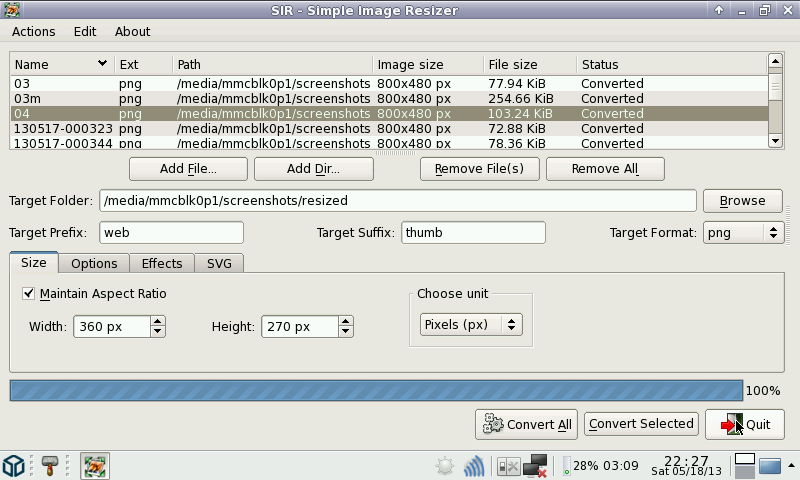Click the Add Dir button

314,169
